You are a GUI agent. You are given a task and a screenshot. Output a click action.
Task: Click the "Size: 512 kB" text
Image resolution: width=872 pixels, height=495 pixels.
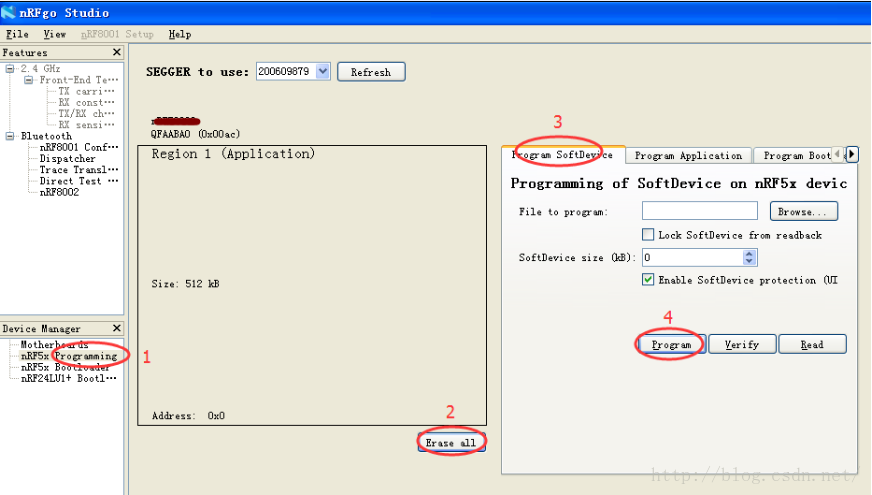185,284
